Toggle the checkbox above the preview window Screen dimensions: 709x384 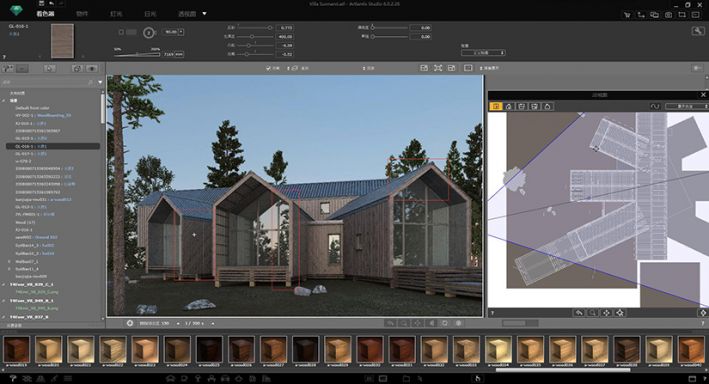[x=268, y=68]
